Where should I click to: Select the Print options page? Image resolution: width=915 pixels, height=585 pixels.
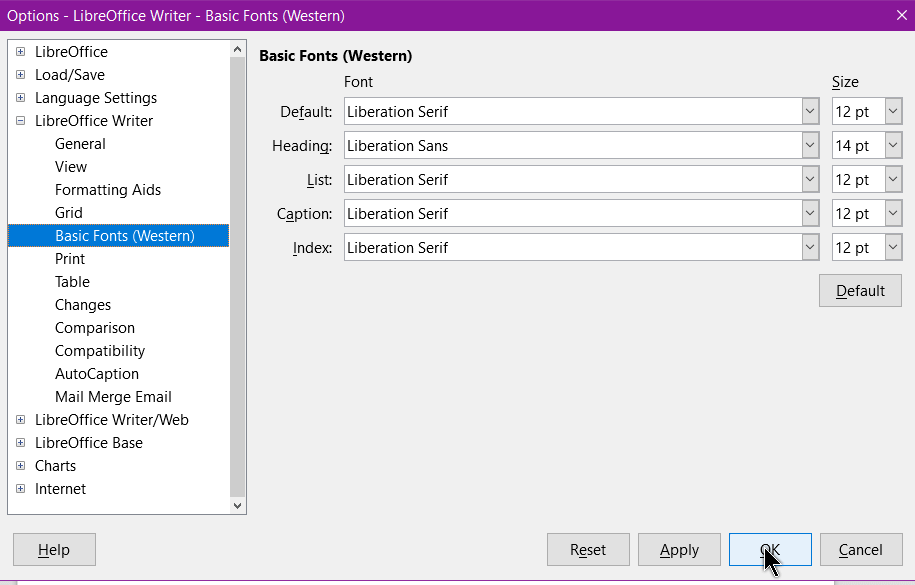pyautogui.click(x=70, y=259)
